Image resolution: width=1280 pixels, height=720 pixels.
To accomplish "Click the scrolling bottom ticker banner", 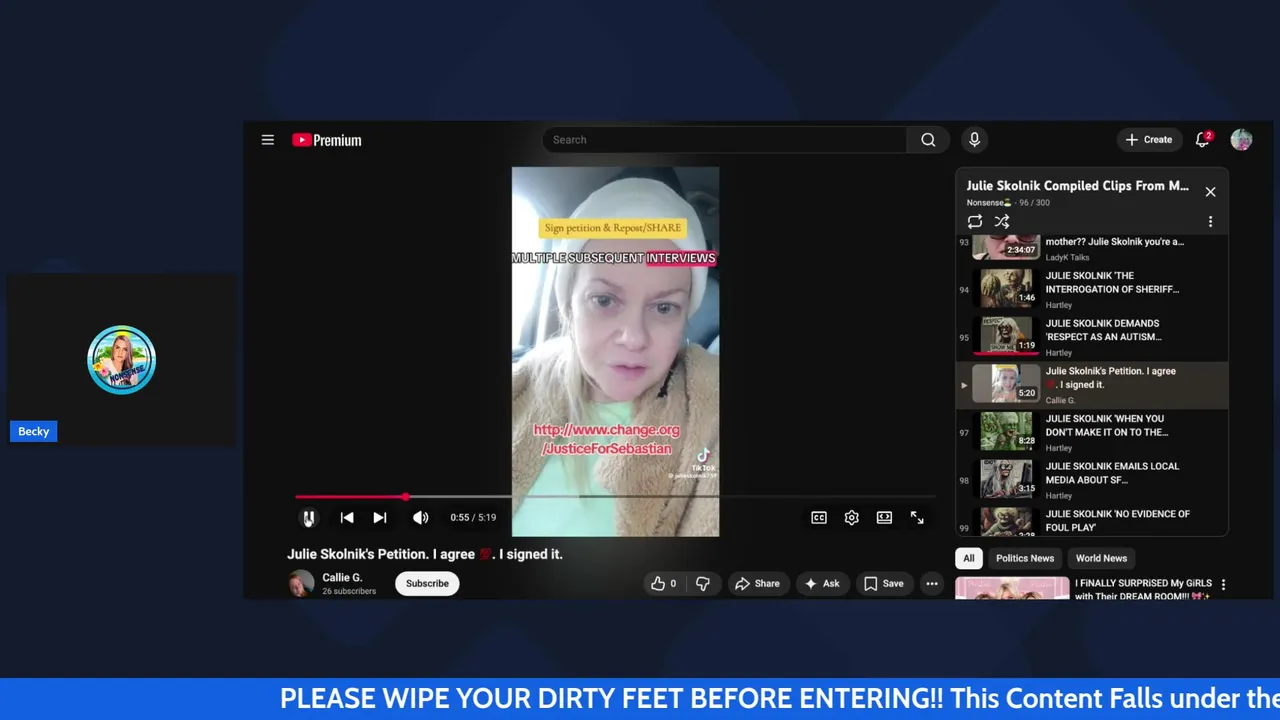I will (640, 699).
